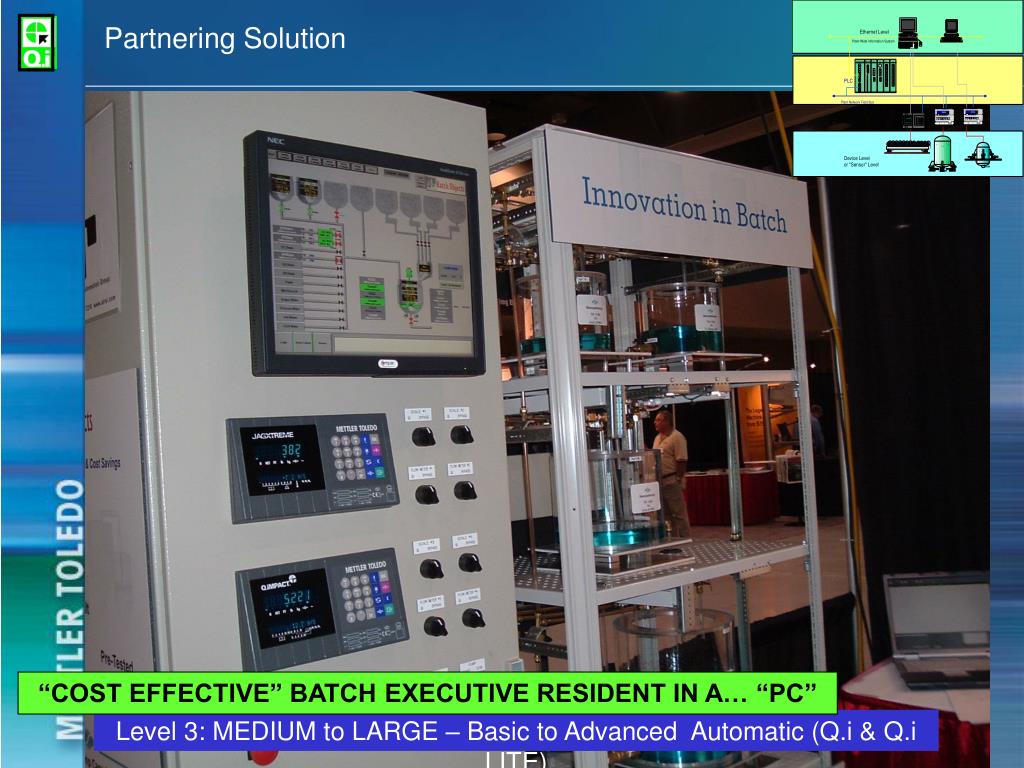Click the "Pre-Tested" text on the cabinet side
The image size is (1024, 768).
117,661
